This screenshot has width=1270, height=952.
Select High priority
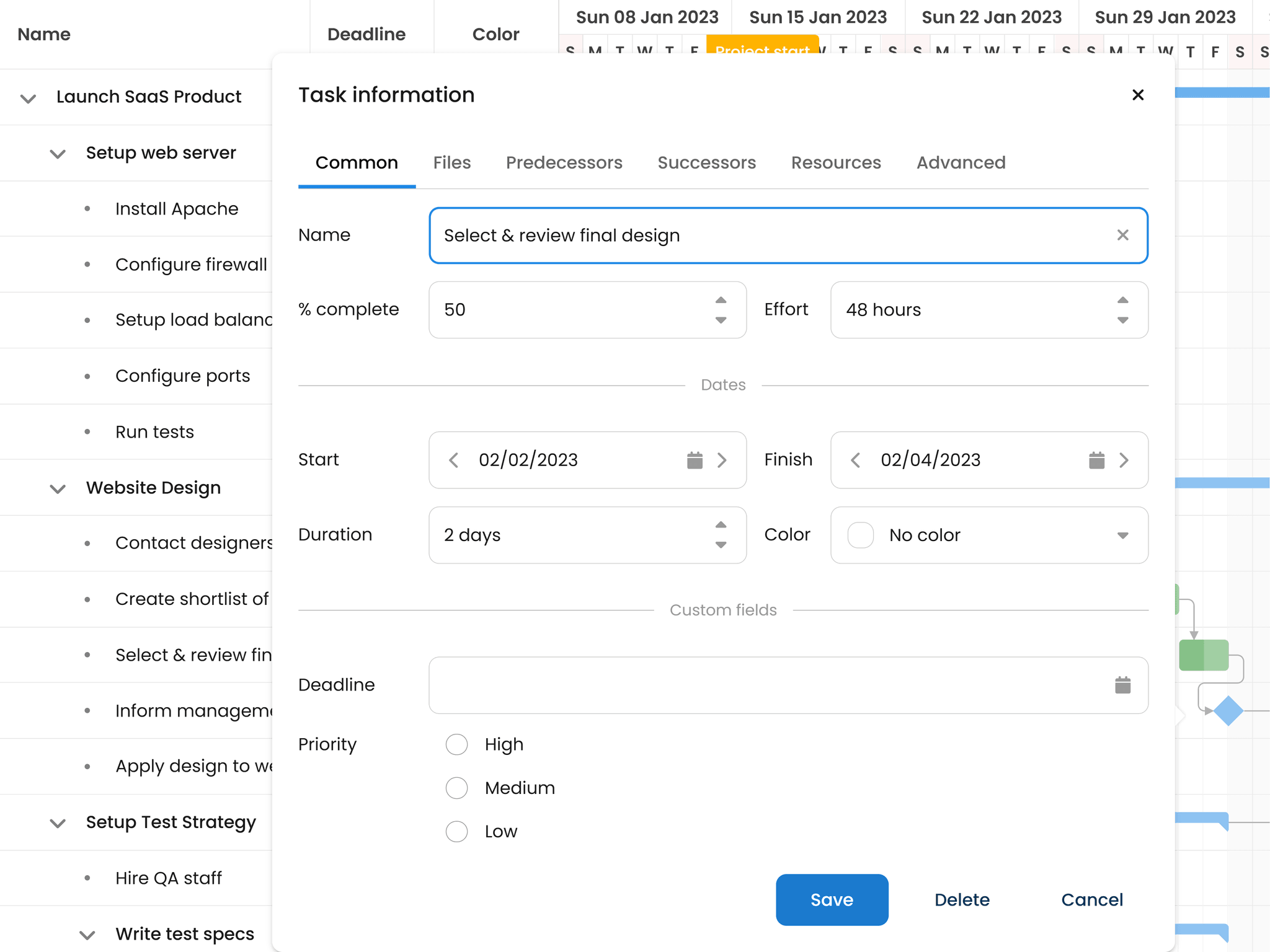pos(456,744)
